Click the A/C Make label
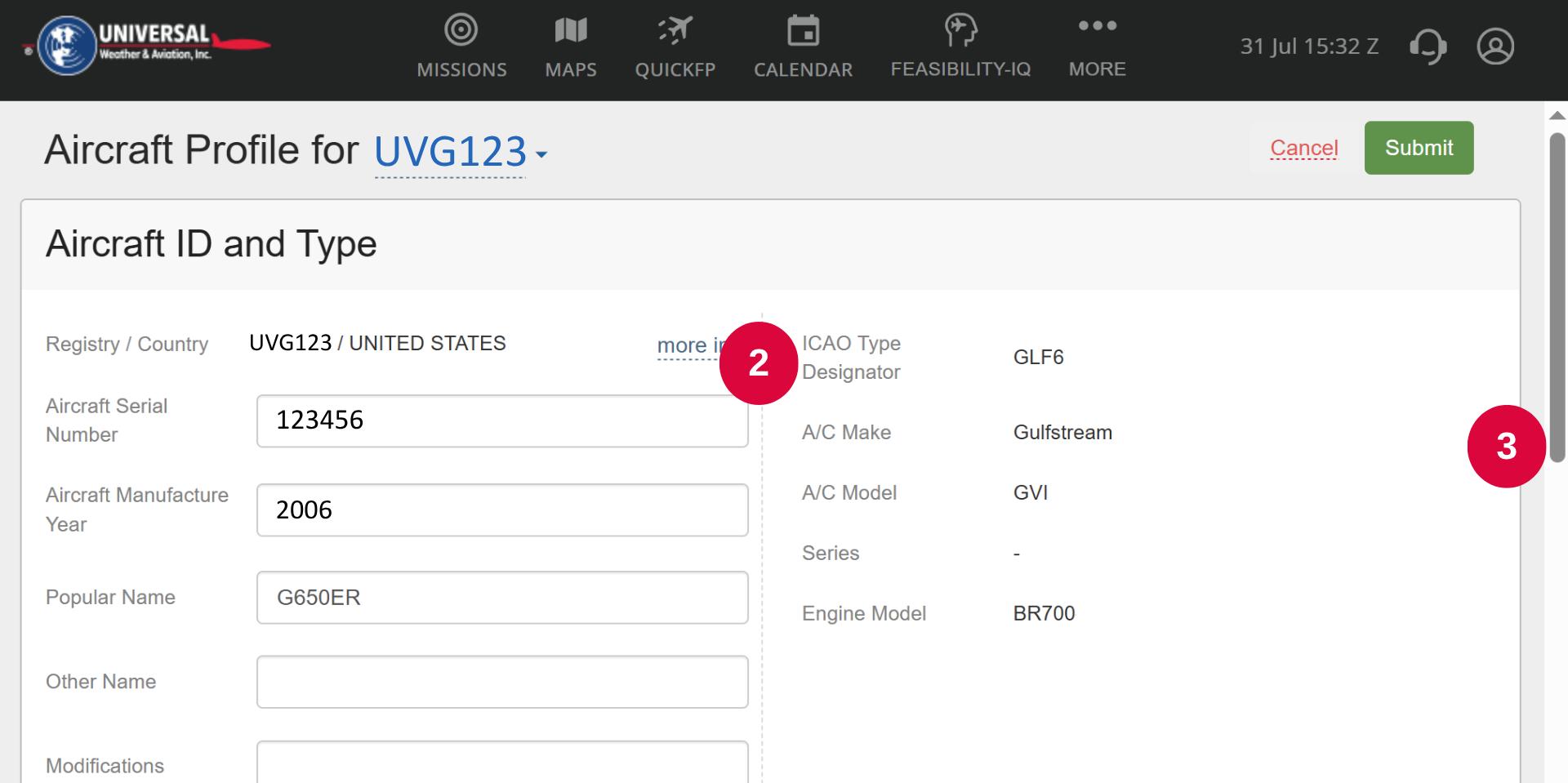The height and width of the screenshot is (783, 1568). [846, 433]
